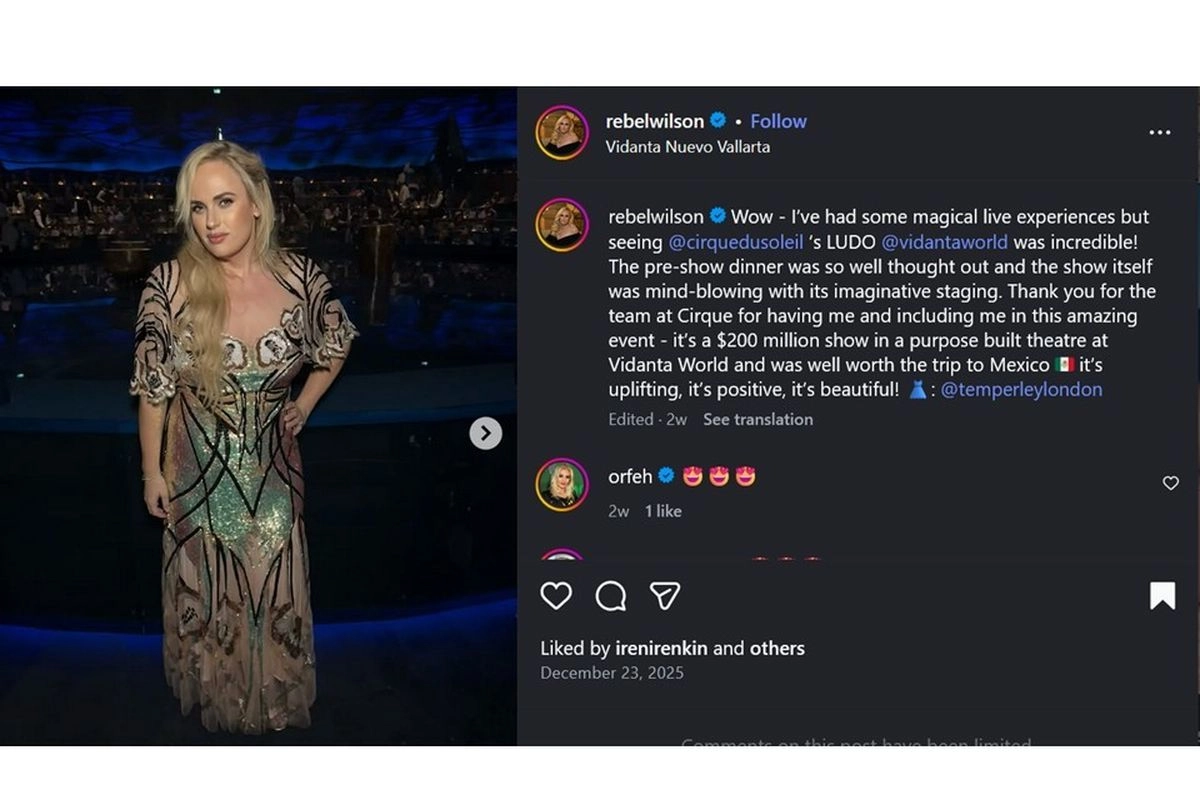Screen dimensions: 1200x800
Task: Click the verified checkmark beside rebelwilson in the caption
Action: pos(716,216)
